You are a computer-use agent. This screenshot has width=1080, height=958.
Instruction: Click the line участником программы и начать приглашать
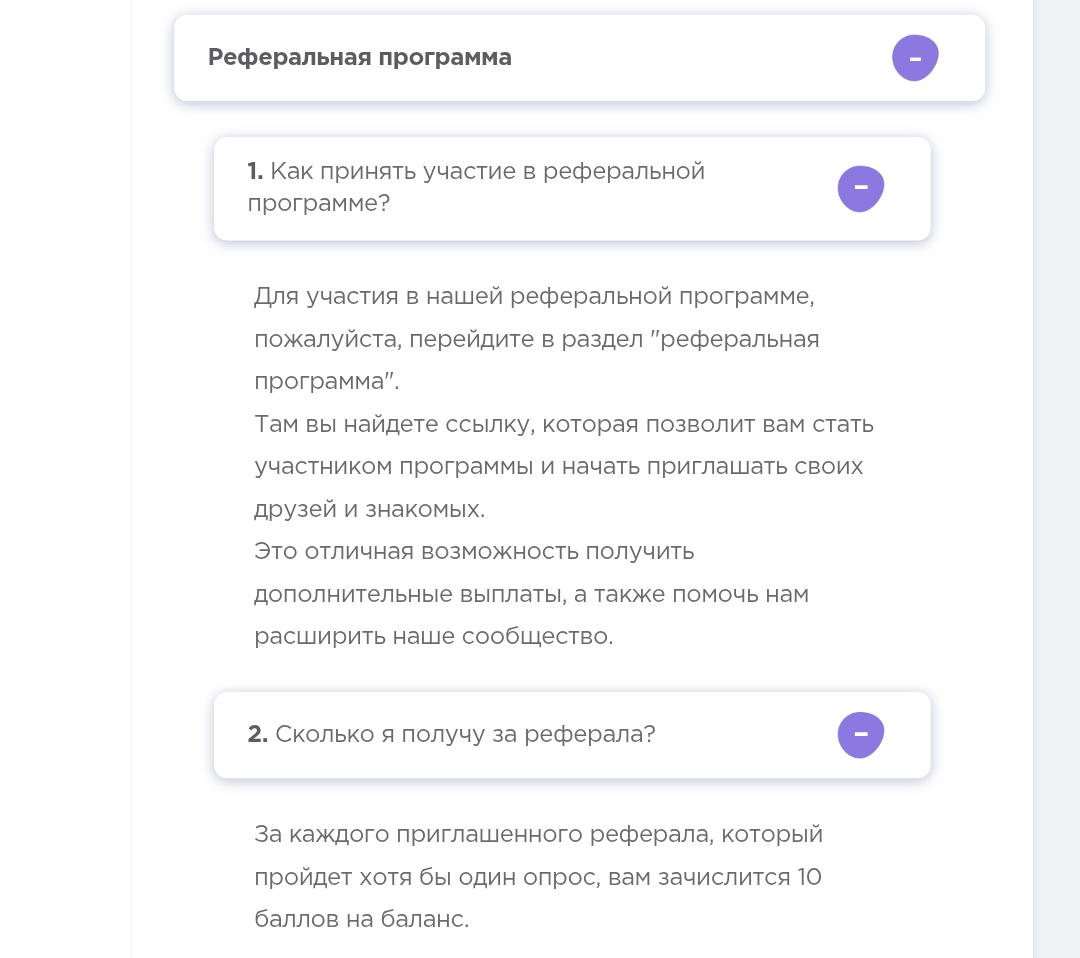[x=558, y=466]
